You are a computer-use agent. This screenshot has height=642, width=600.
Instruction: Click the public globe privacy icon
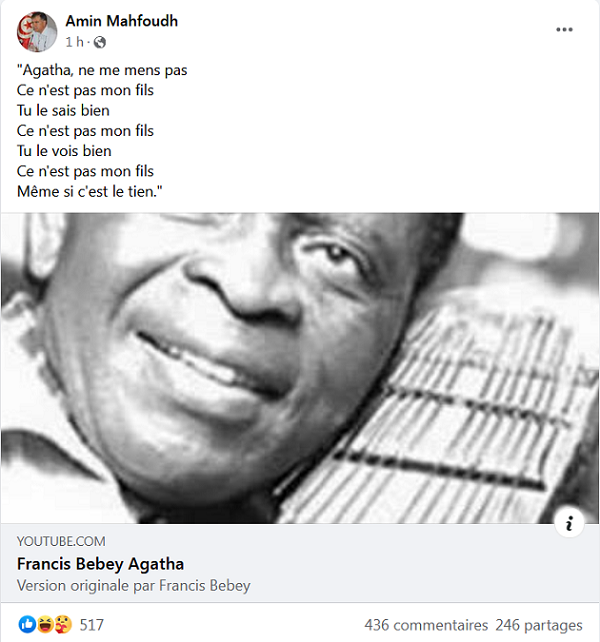(x=100, y=42)
